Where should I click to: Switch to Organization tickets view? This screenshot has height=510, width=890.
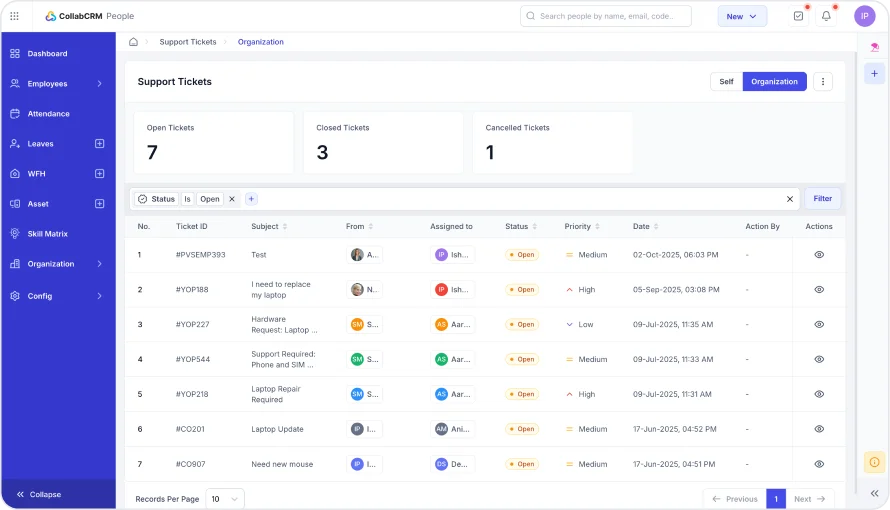(774, 82)
